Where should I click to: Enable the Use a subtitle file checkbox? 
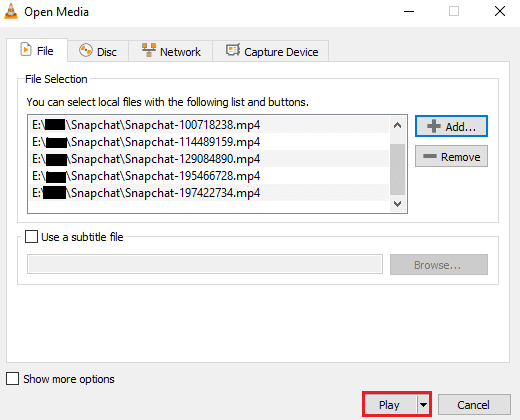31,237
